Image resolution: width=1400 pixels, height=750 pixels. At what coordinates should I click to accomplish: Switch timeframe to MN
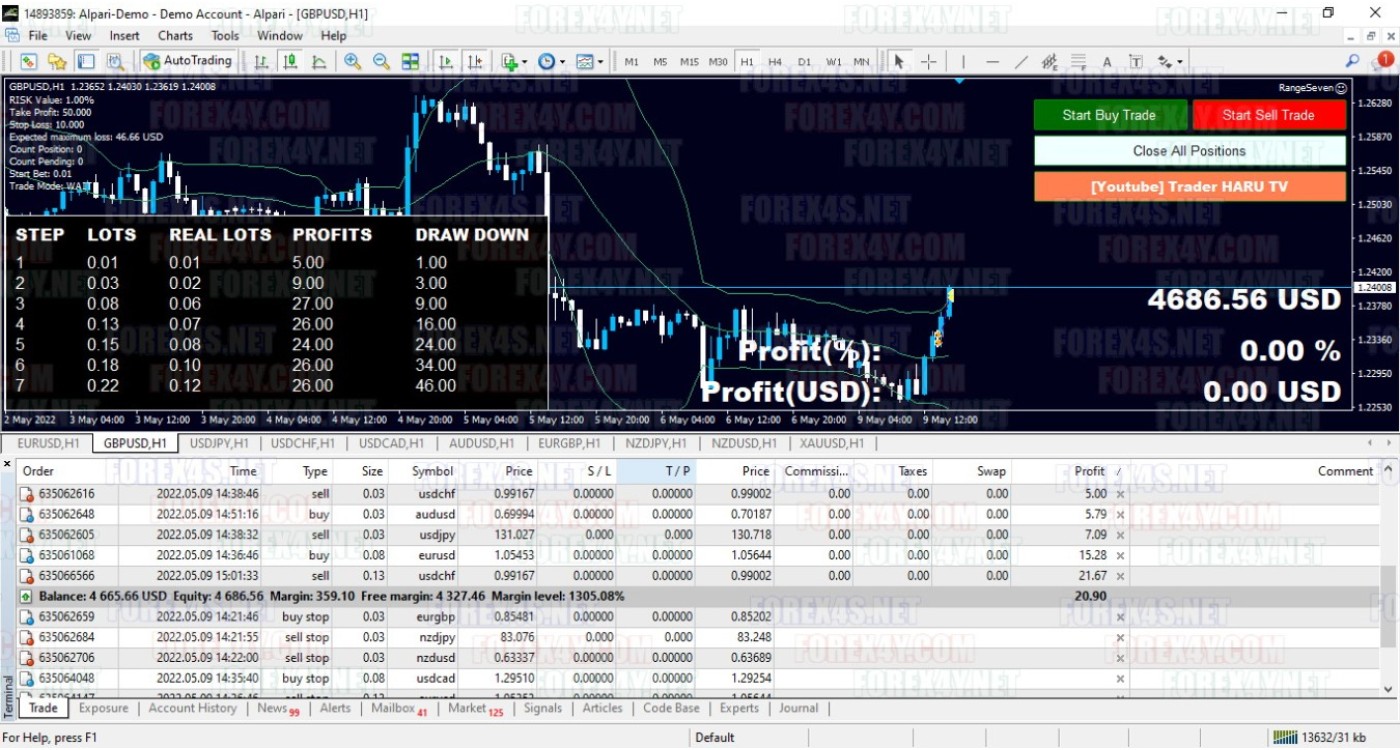pos(862,62)
